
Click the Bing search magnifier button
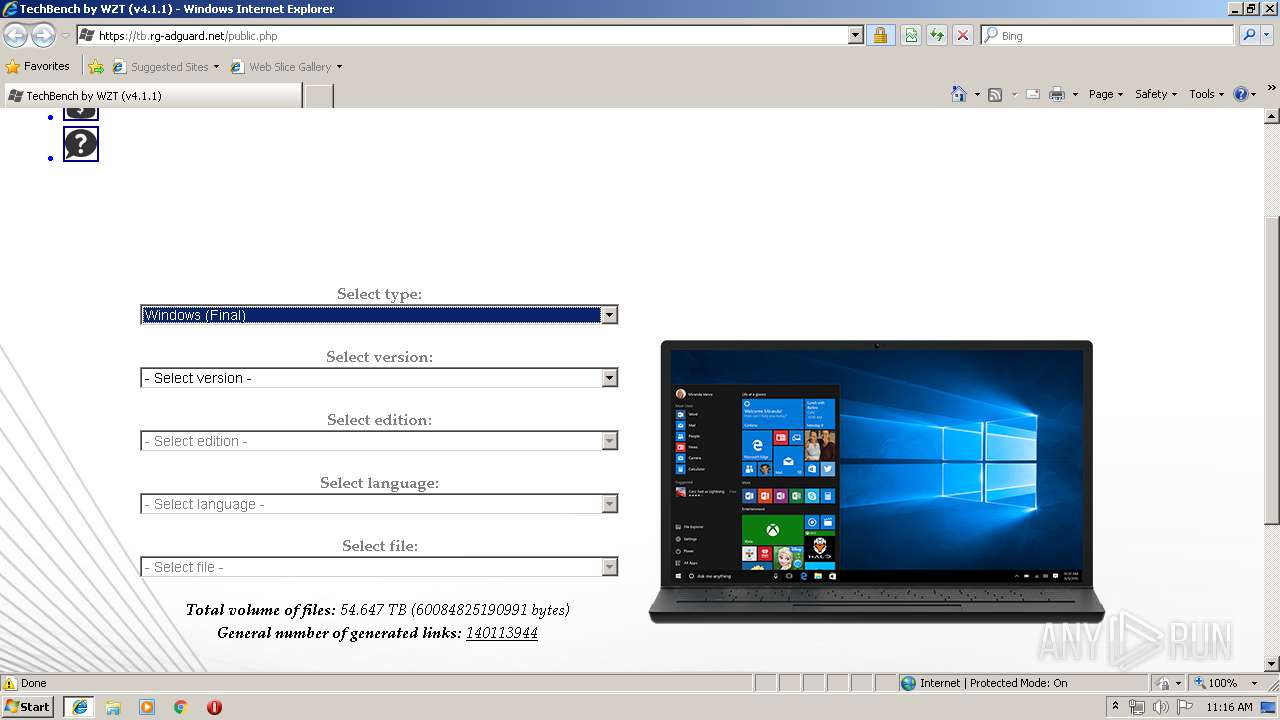1246,35
